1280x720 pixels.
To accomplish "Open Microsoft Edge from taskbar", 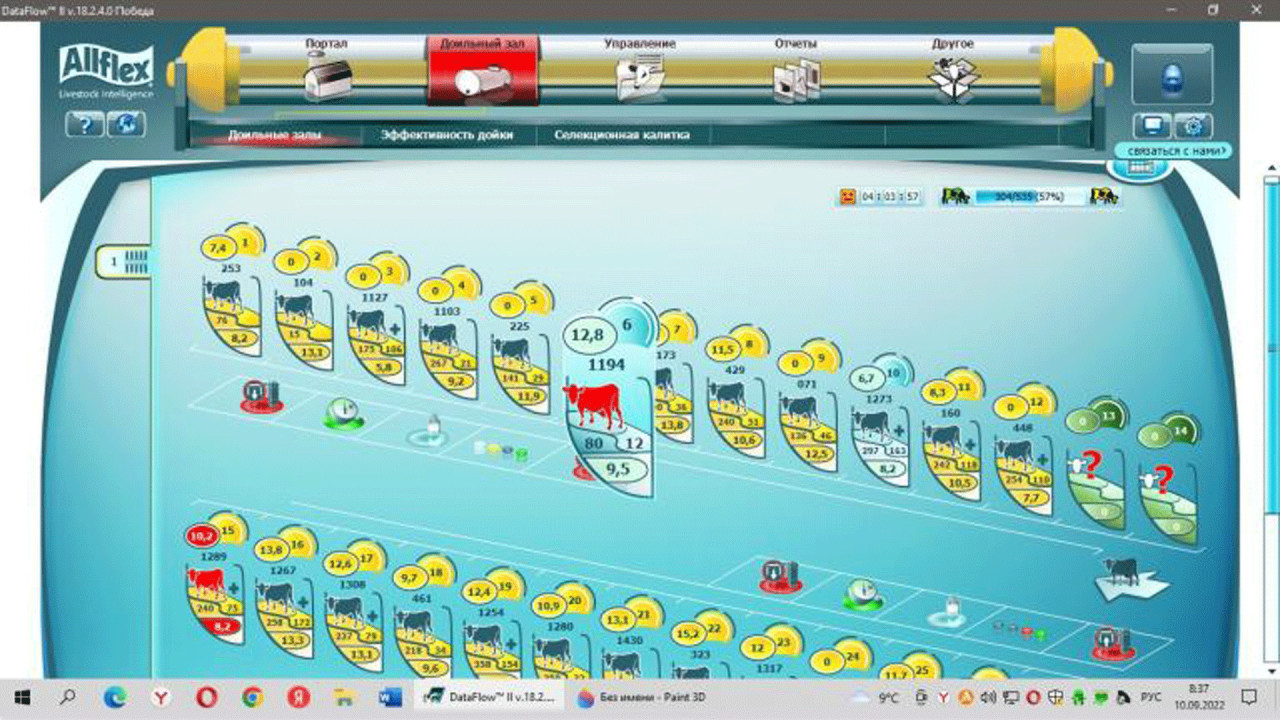I will (115, 697).
